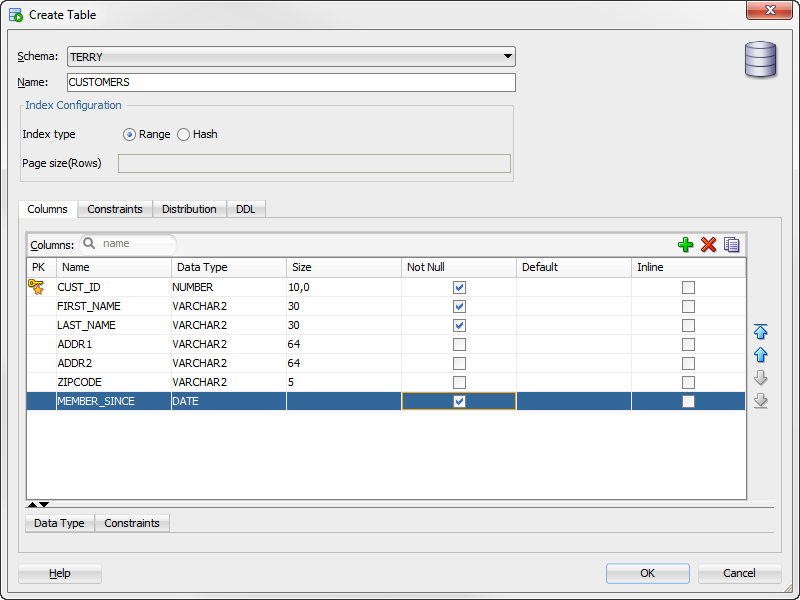Image resolution: width=800 pixels, height=600 pixels.
Task: Delete selected column with red X
Action: 708,245
